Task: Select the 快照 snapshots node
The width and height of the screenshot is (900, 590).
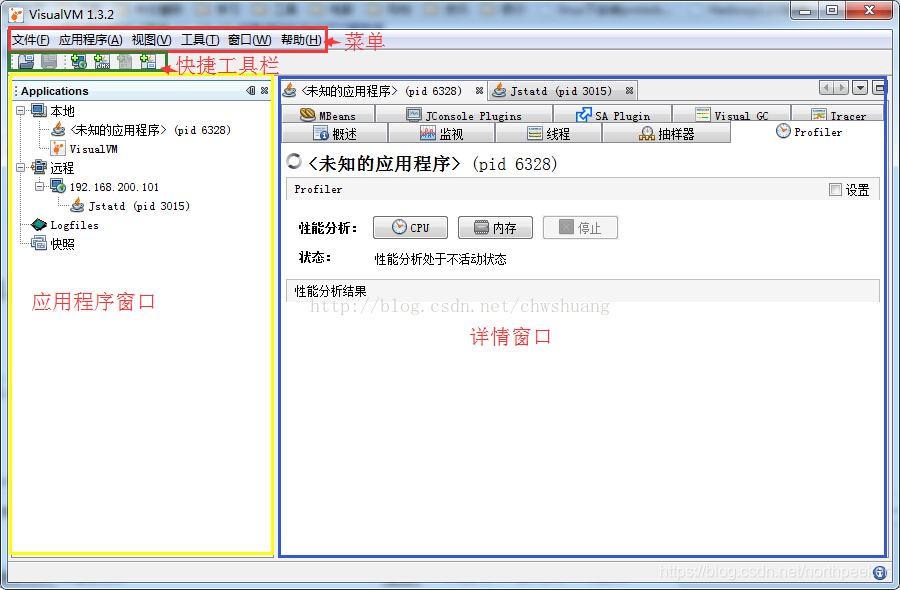Action: coord(62,244)
